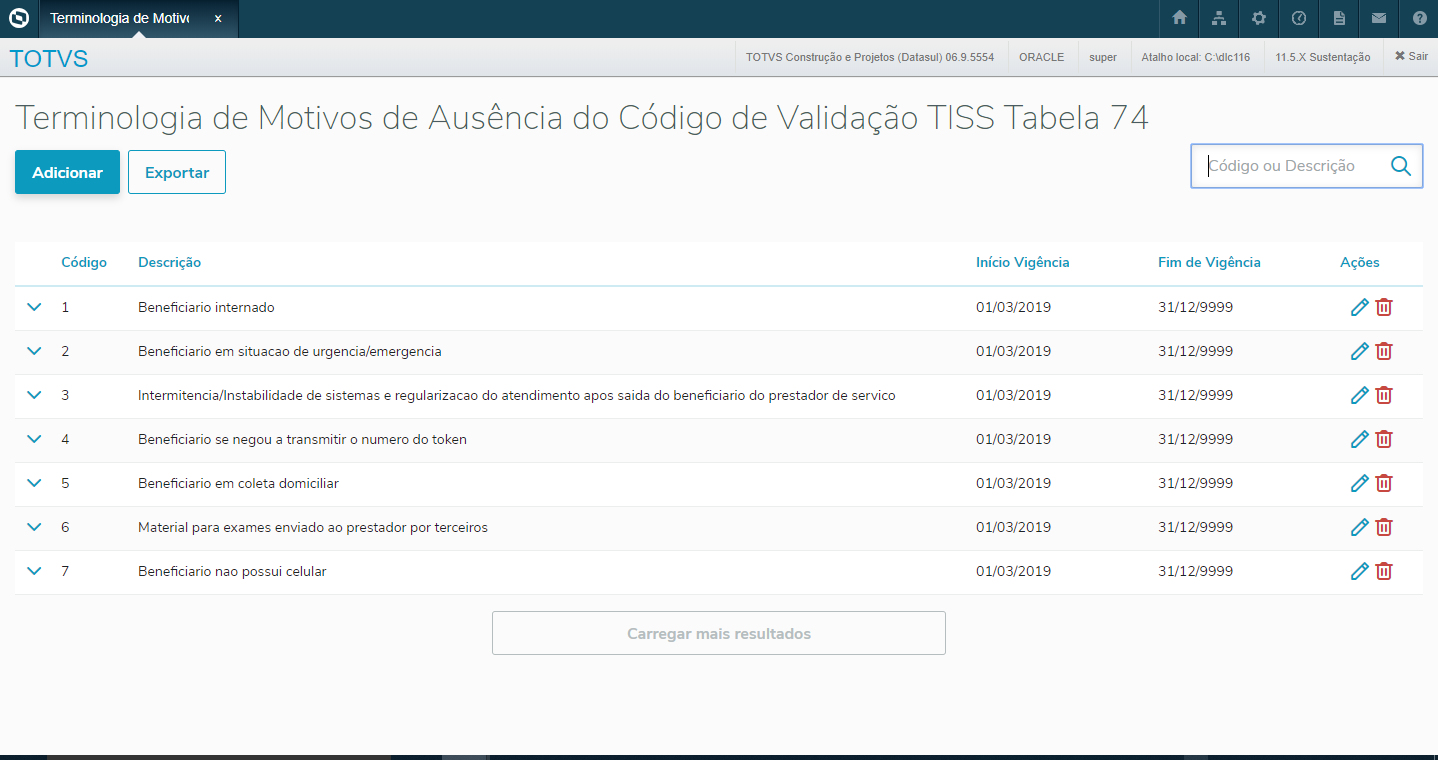Click the clock history icon

click(1299, 18)
